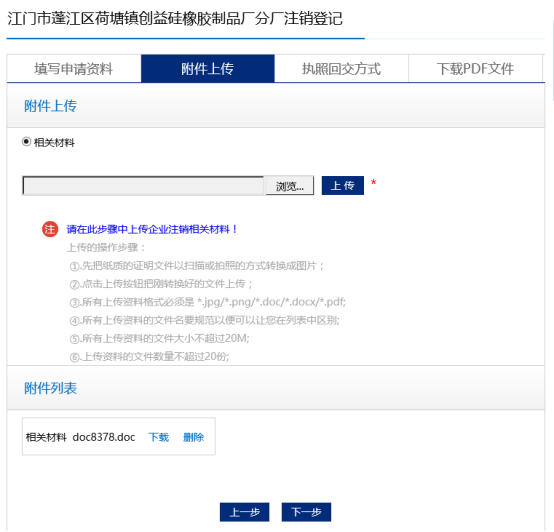Click the 附件列表 section header
Viewport: 554px width, 532px height.
[x=51, y=388]
